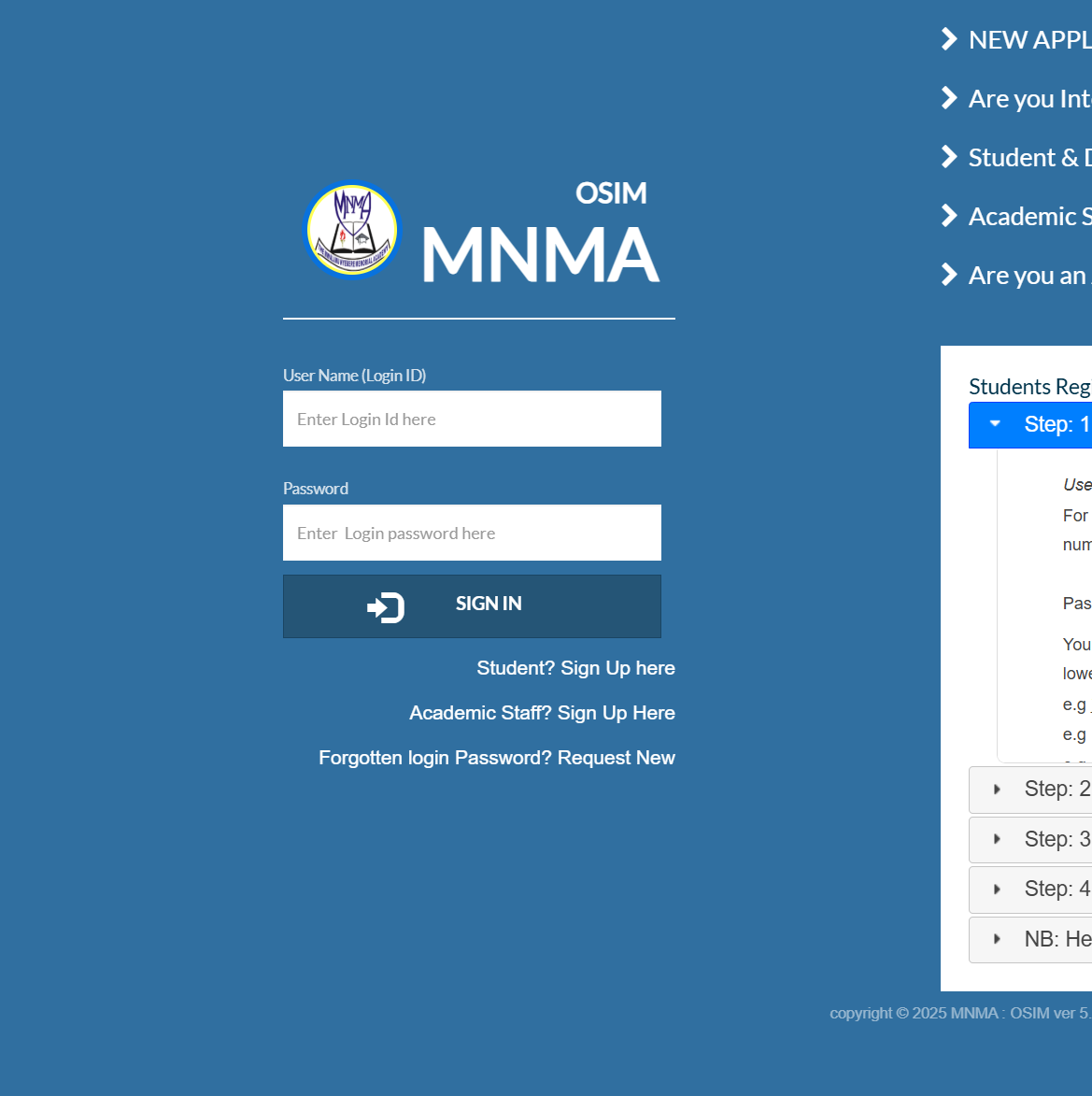This screenshot has height=1096, width=1092.
Task: Expand the Step: 3 accordion section
Action: (x=1029, y=839)
